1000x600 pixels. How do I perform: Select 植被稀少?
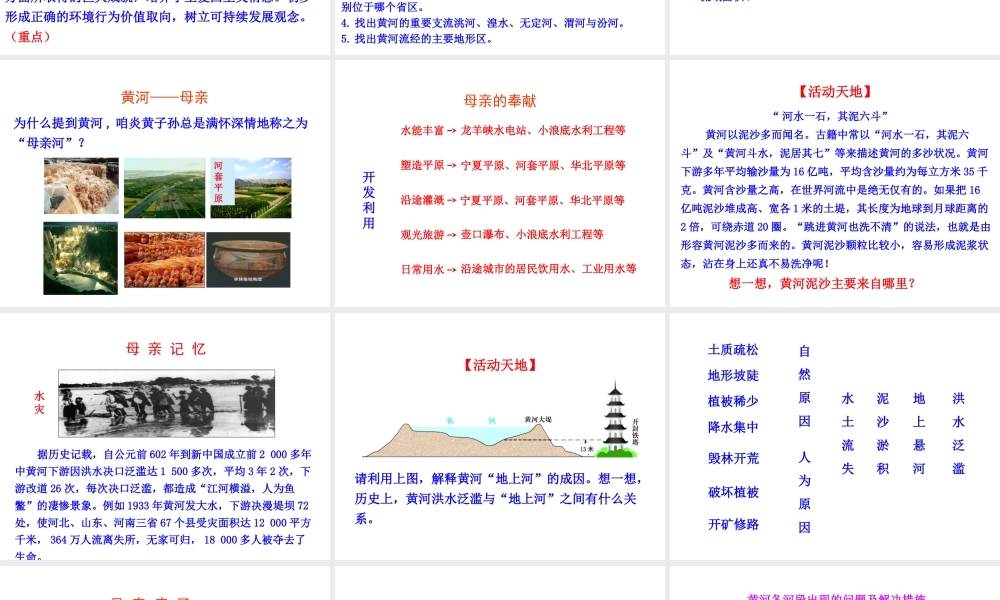point(733,401)
